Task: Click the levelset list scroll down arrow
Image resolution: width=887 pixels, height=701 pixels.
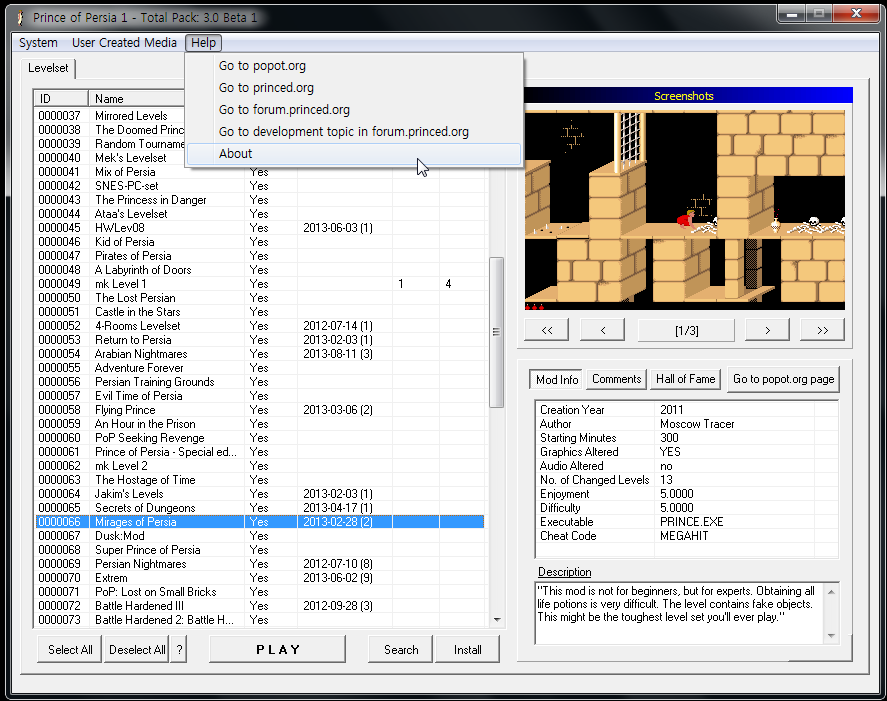Action: pyautogui.click(x=497, y=620)
